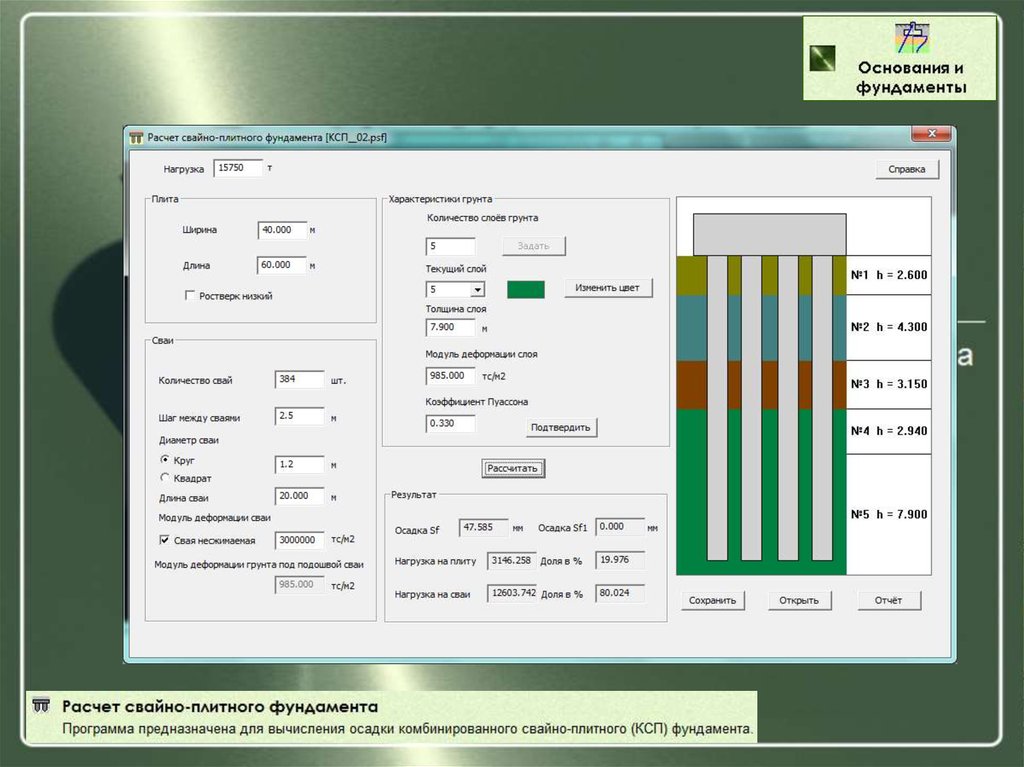
Task: Click the 'Подтвердить' button
Action: 561,427
